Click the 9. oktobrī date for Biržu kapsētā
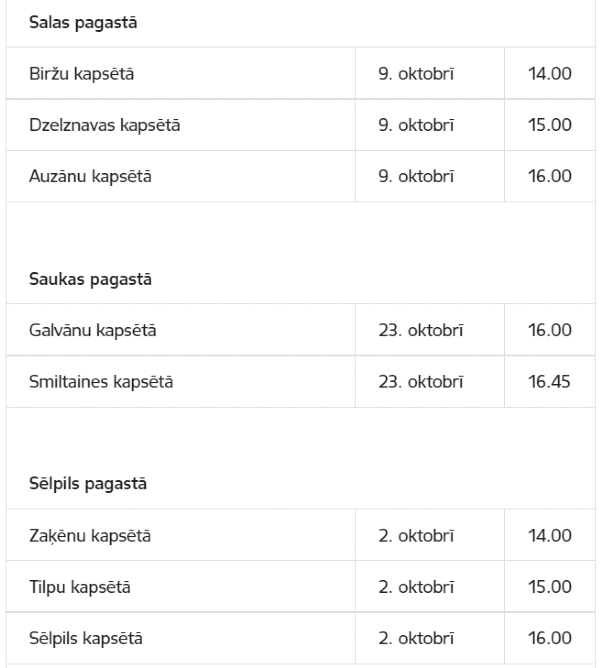This screenshot has width=600, height=668. (x=416, y=73)
